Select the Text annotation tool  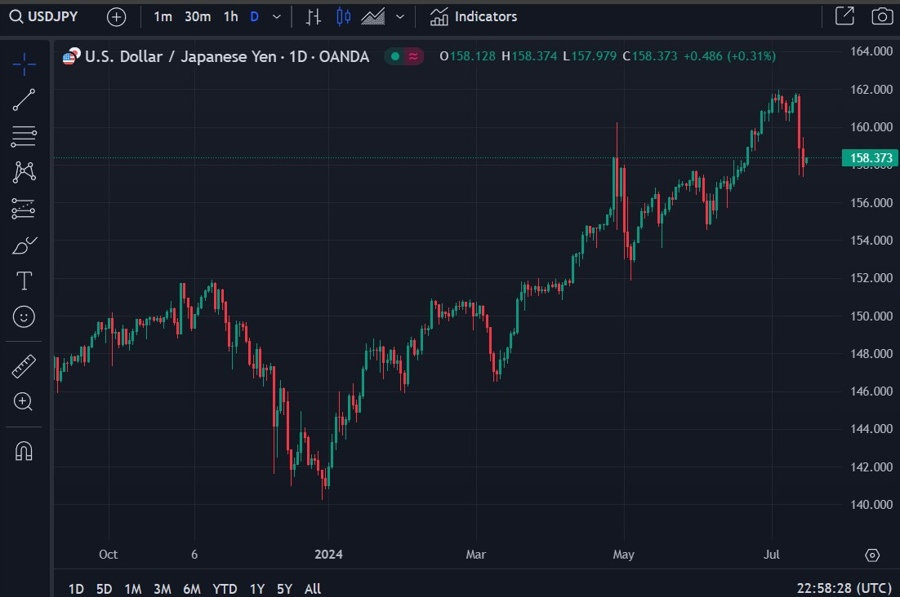[x=24, y=281]
